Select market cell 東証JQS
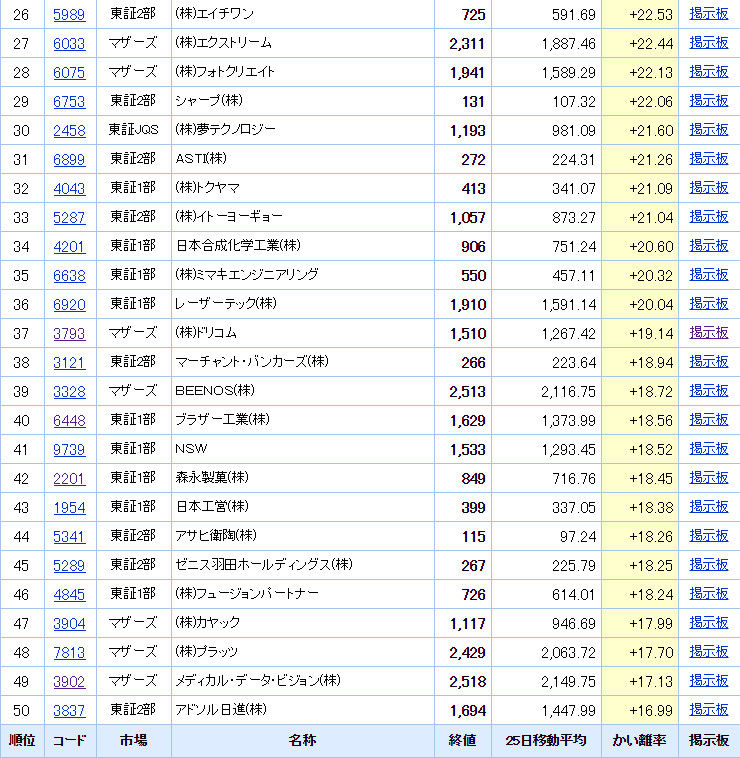 point(133,130)
